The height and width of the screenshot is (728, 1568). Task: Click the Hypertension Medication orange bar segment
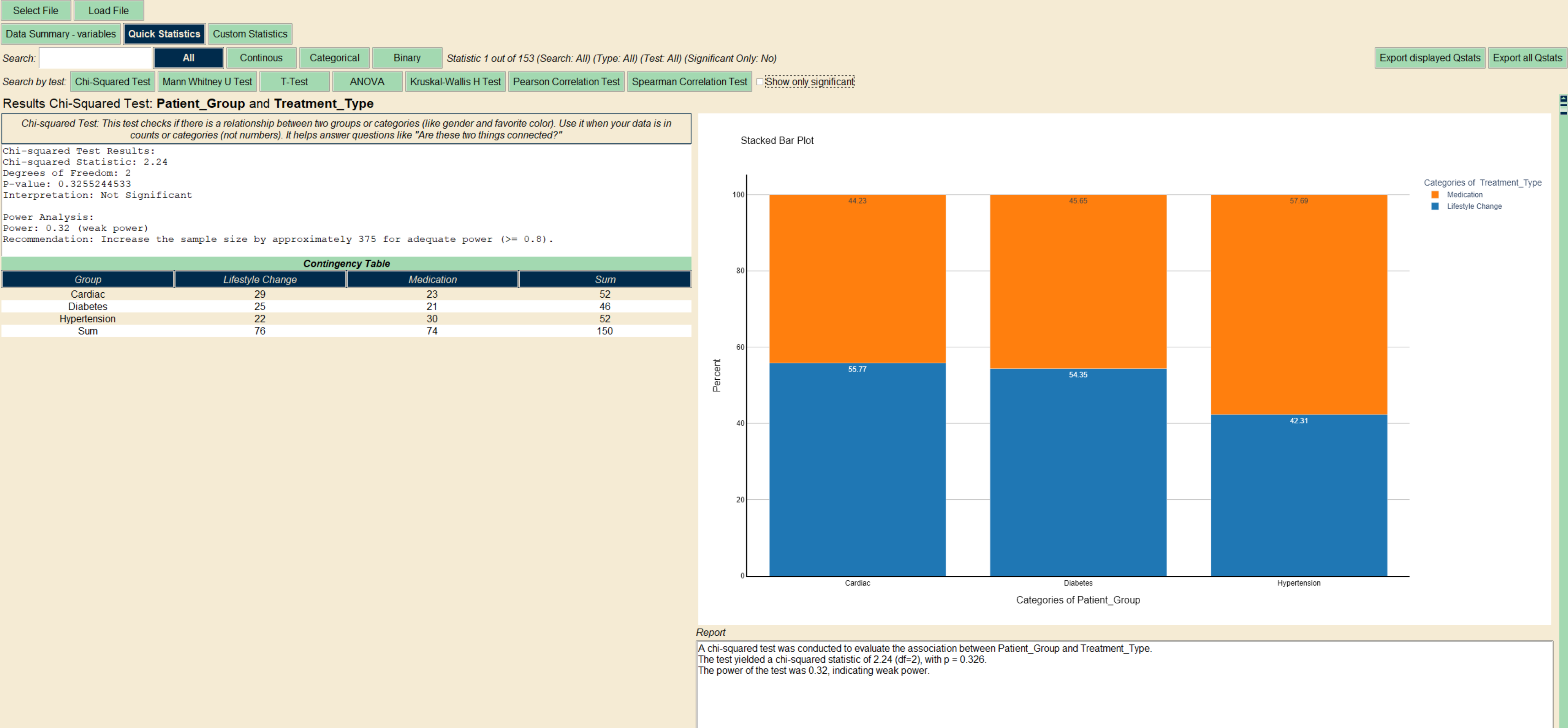click(1298, 304)
